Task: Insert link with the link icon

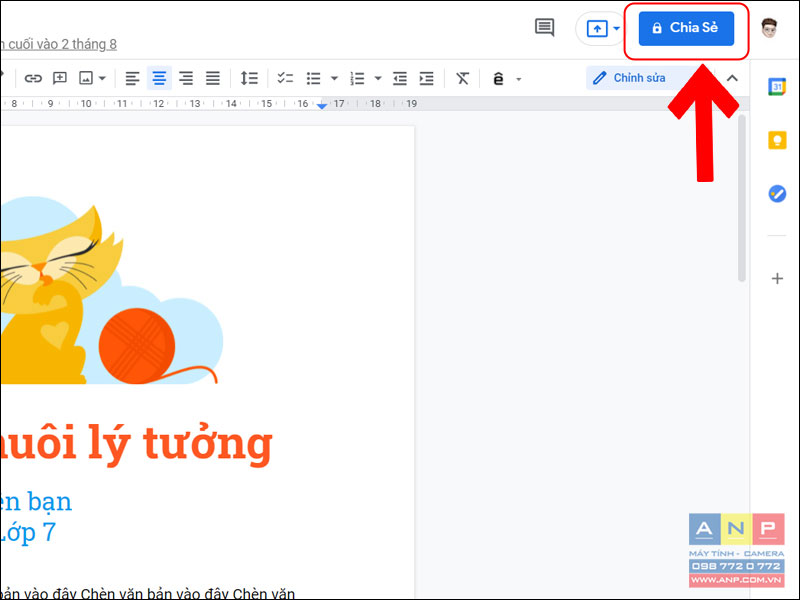Action: click(x=33, y=78)
